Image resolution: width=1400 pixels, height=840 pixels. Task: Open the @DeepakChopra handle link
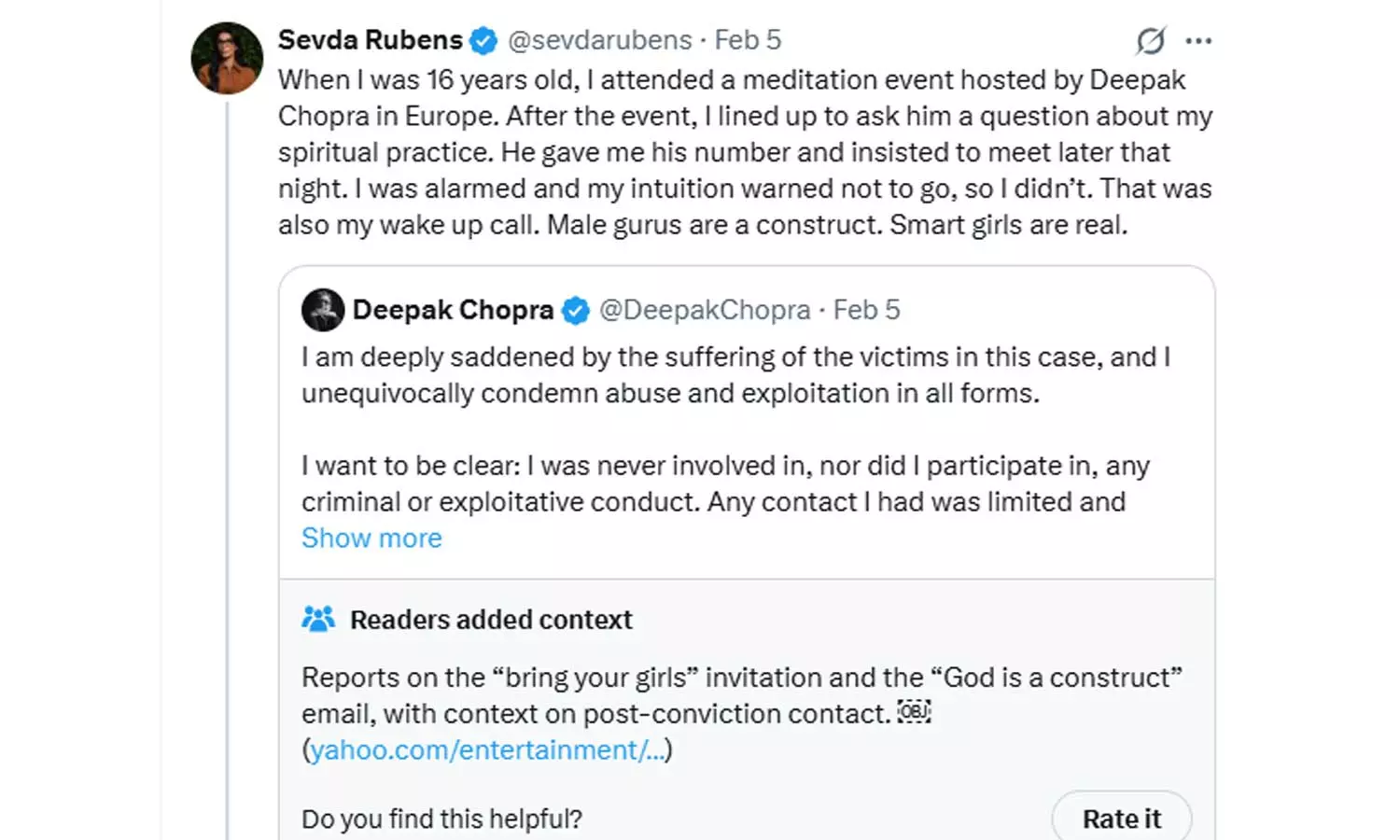(705, 310)
